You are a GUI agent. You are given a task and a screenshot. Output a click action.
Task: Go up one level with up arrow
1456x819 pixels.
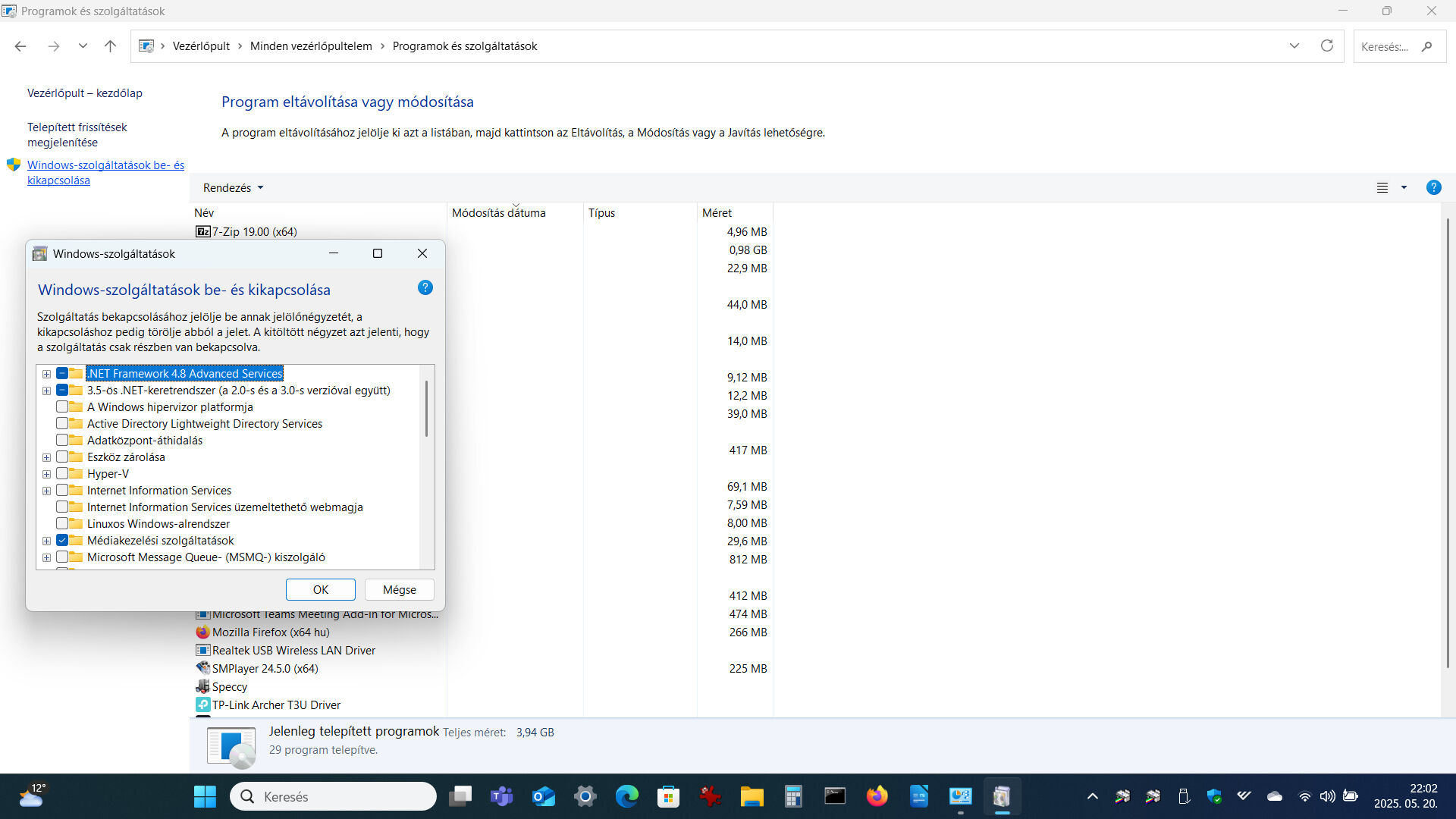(110, 46)
